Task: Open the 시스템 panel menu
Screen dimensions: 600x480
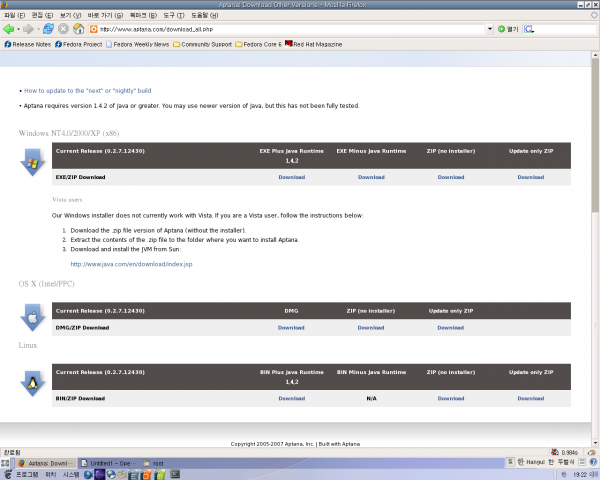Action: [x=71, y=475]
